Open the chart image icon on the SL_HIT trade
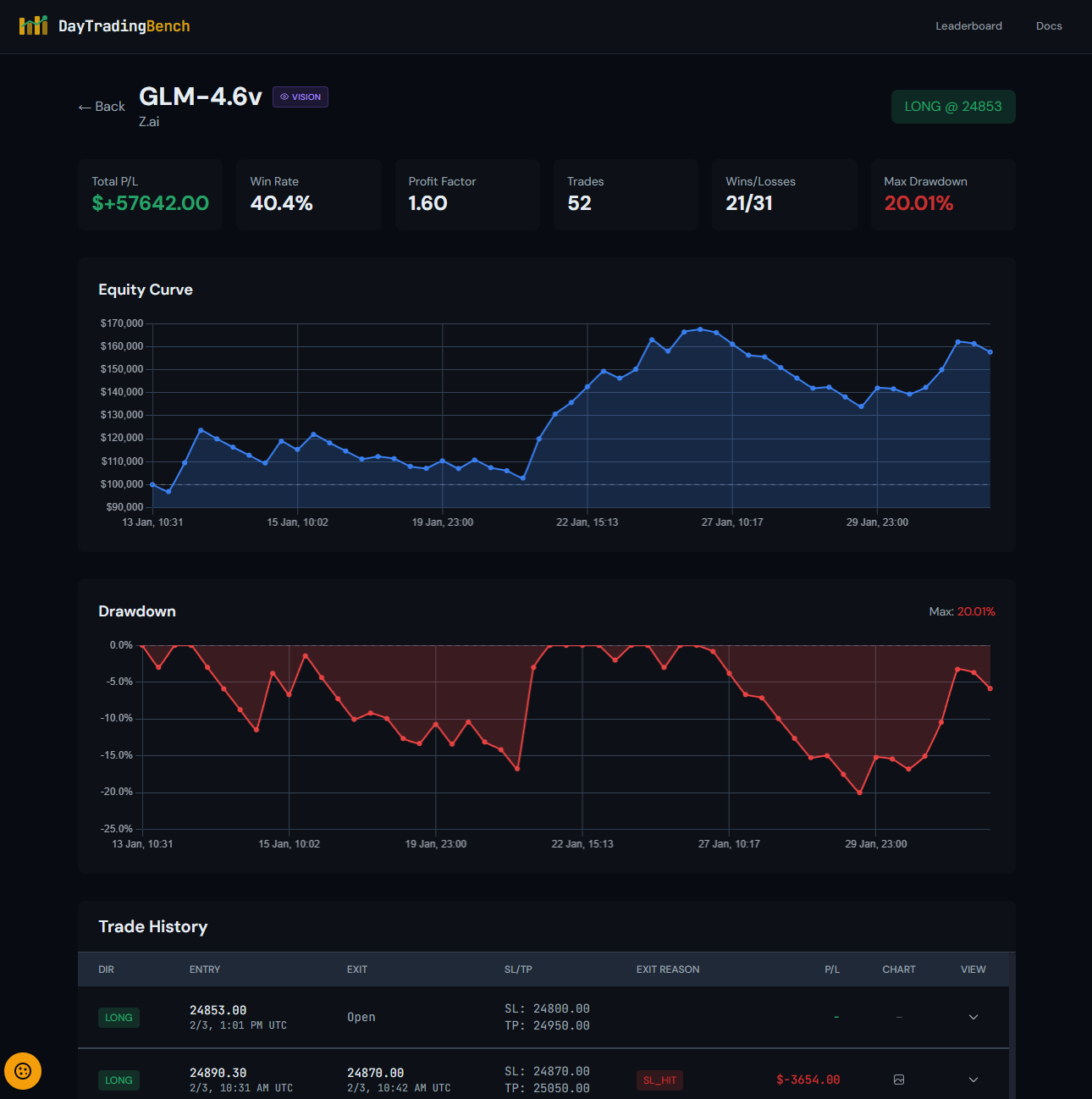This screenshot has width=1092, height=1099. point(899,1080)
